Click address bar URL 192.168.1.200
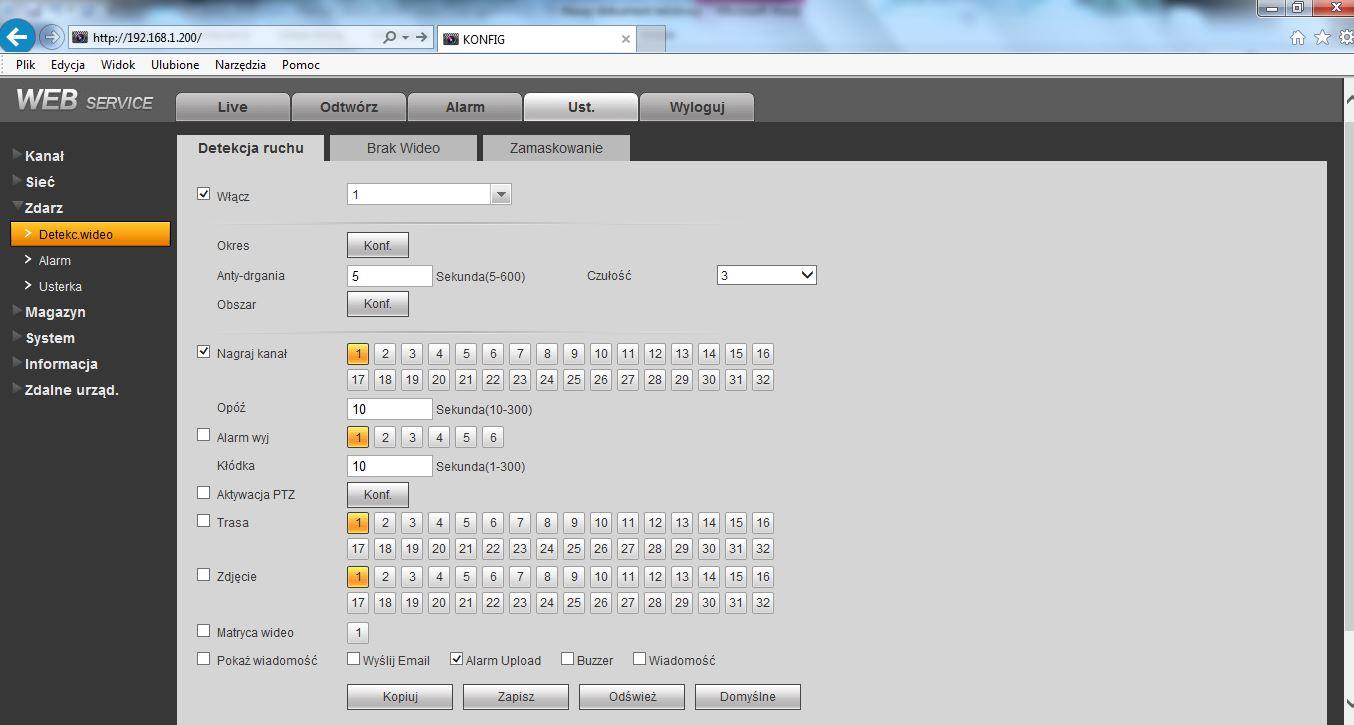This screenshot has width=1354, height=725. click(147, 38)
